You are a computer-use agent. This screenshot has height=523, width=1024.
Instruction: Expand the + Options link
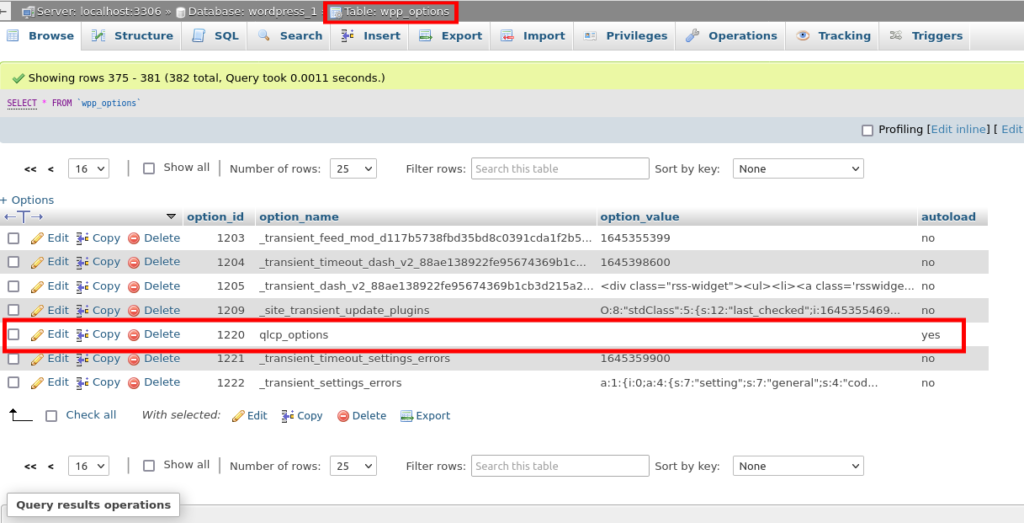[x=27, y=200]
